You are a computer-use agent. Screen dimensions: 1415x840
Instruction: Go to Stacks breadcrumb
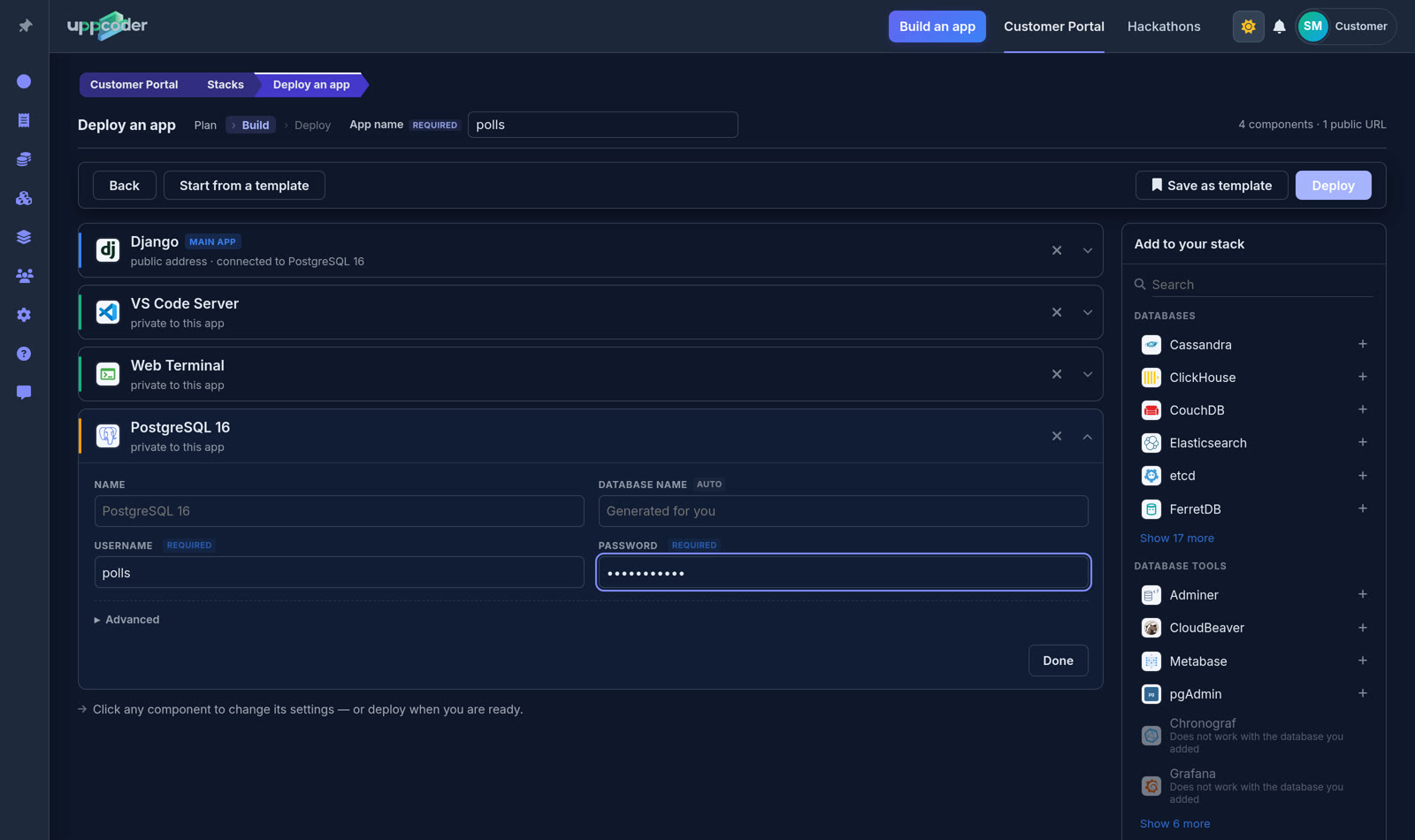(225, 85)
